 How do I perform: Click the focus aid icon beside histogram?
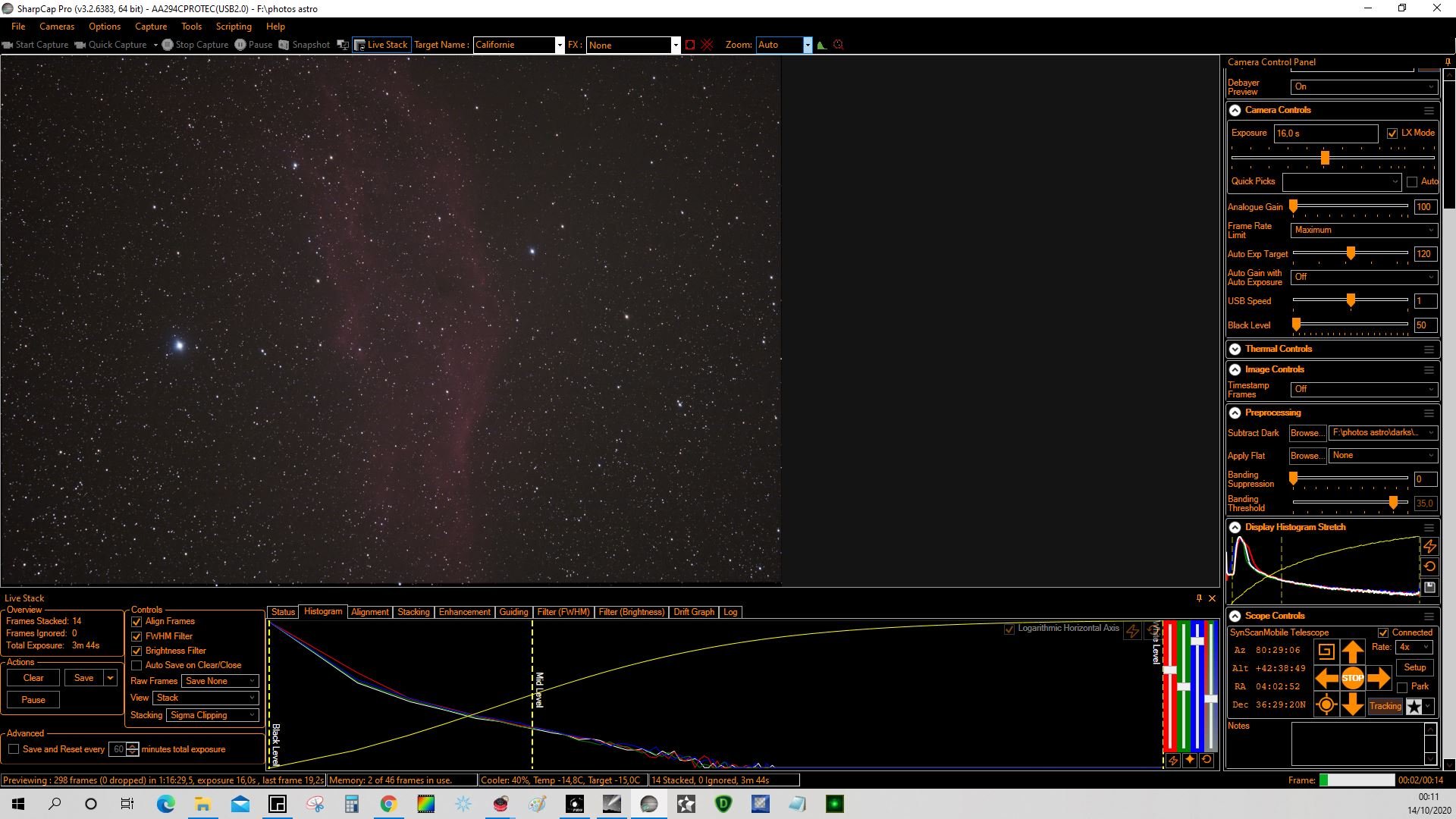click(838, 45)
